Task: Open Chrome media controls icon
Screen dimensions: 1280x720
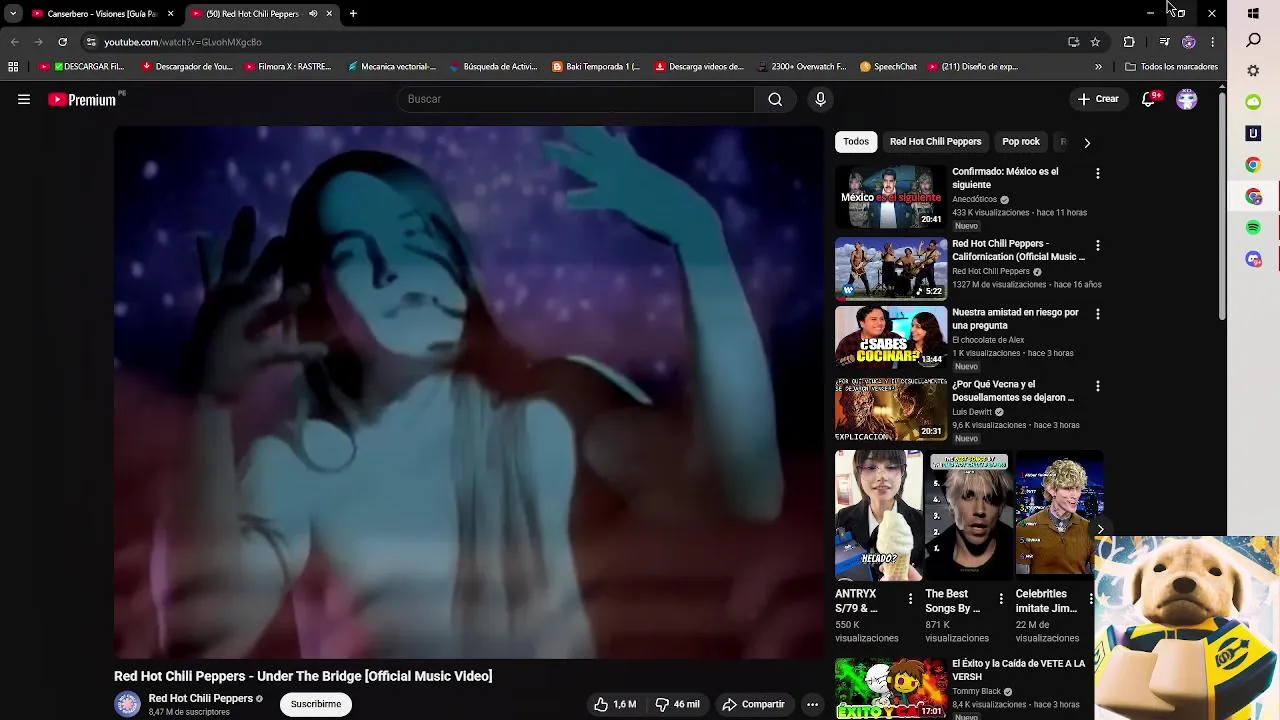Action: click(1165, 42)
